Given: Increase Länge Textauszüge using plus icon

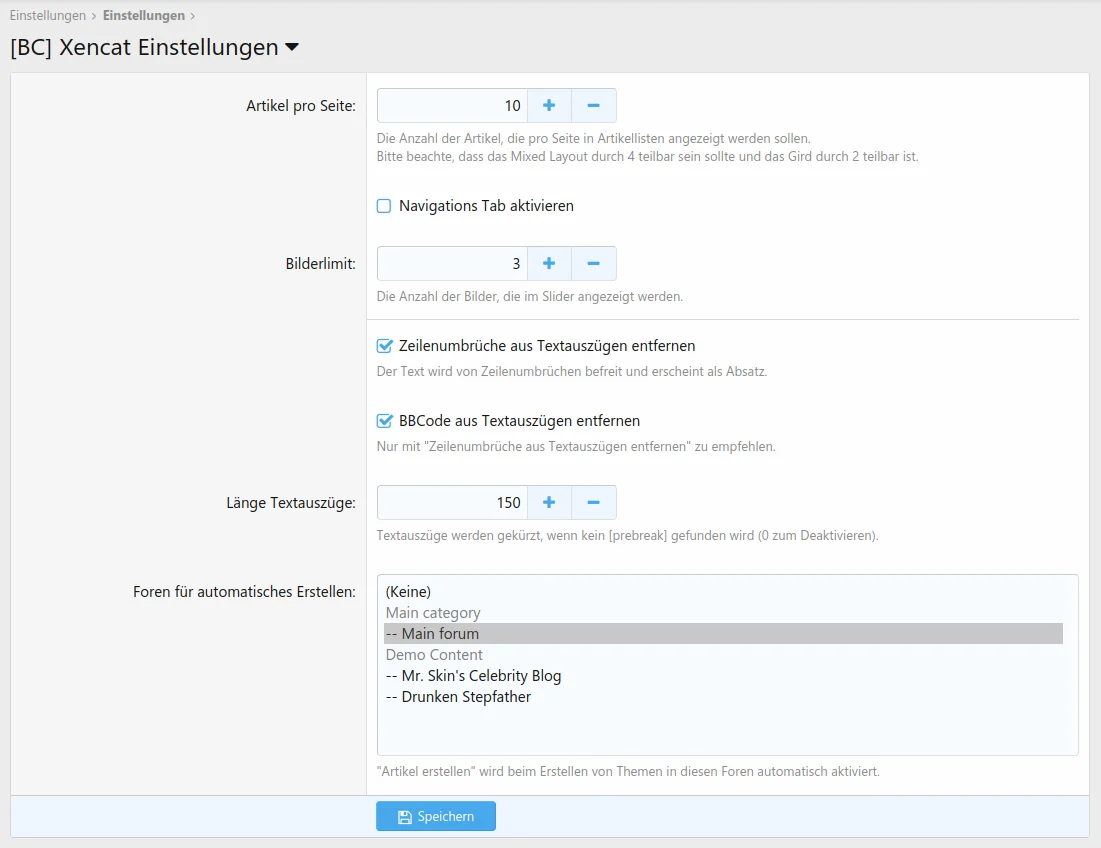Looking at the screenshot, I should click(549, 502).
